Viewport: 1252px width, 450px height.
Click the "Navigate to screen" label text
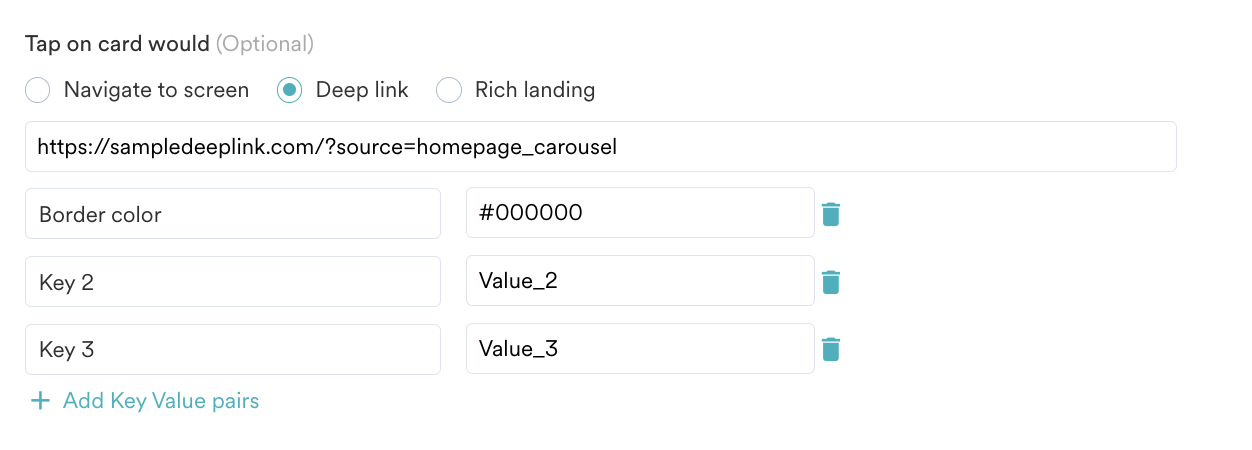coord(156,90)
